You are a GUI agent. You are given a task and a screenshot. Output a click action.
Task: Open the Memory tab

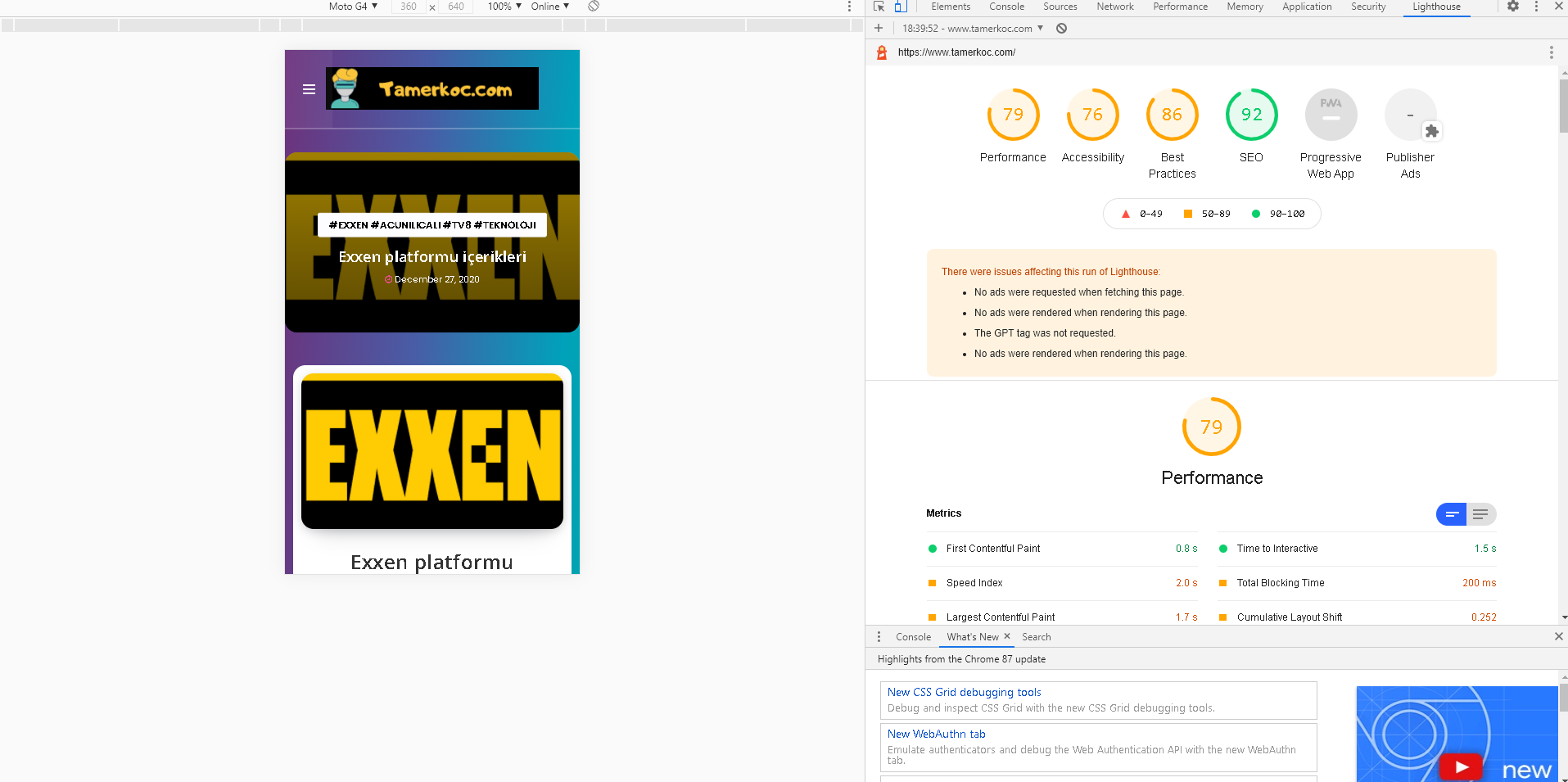[x=1245, y=7]
